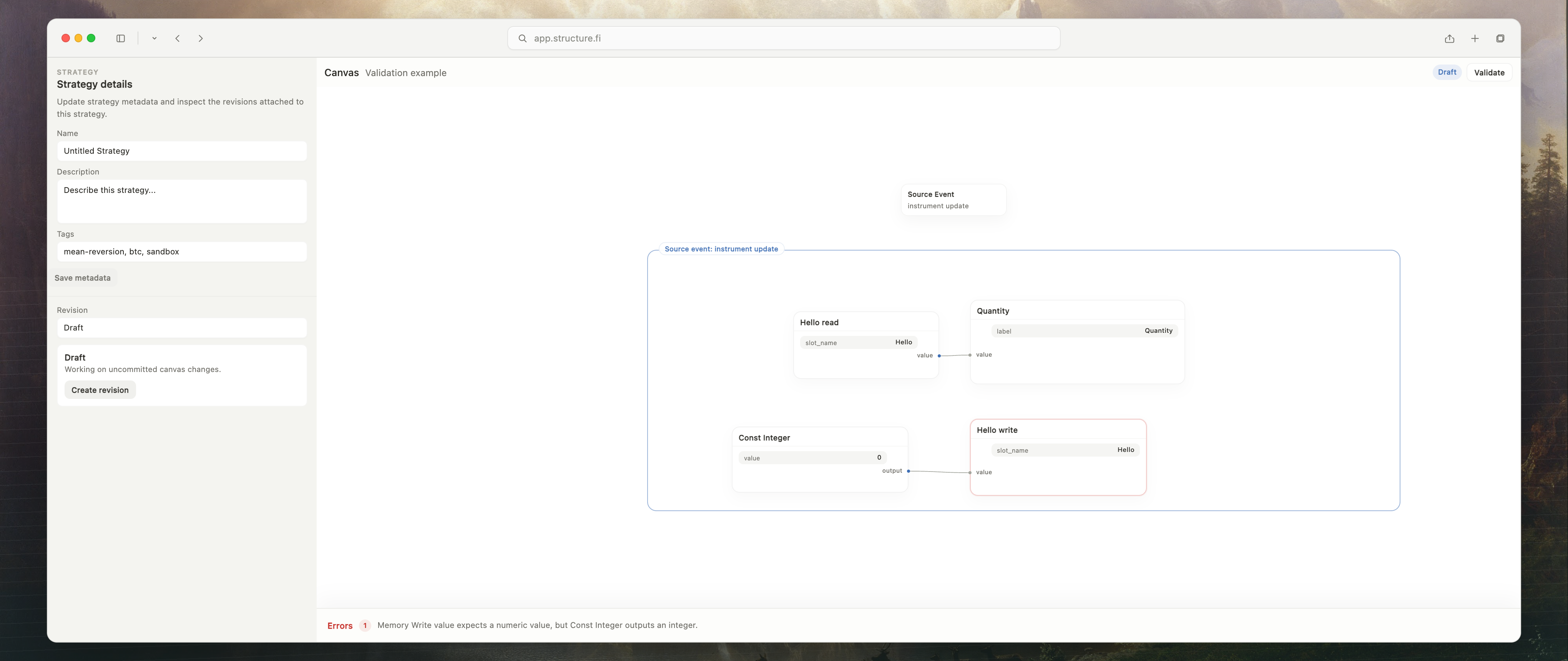This screenshot has width=1568, height=661.
Task: Select the Hello write node title
Action: pyautogui.click(x=997, y=430)
